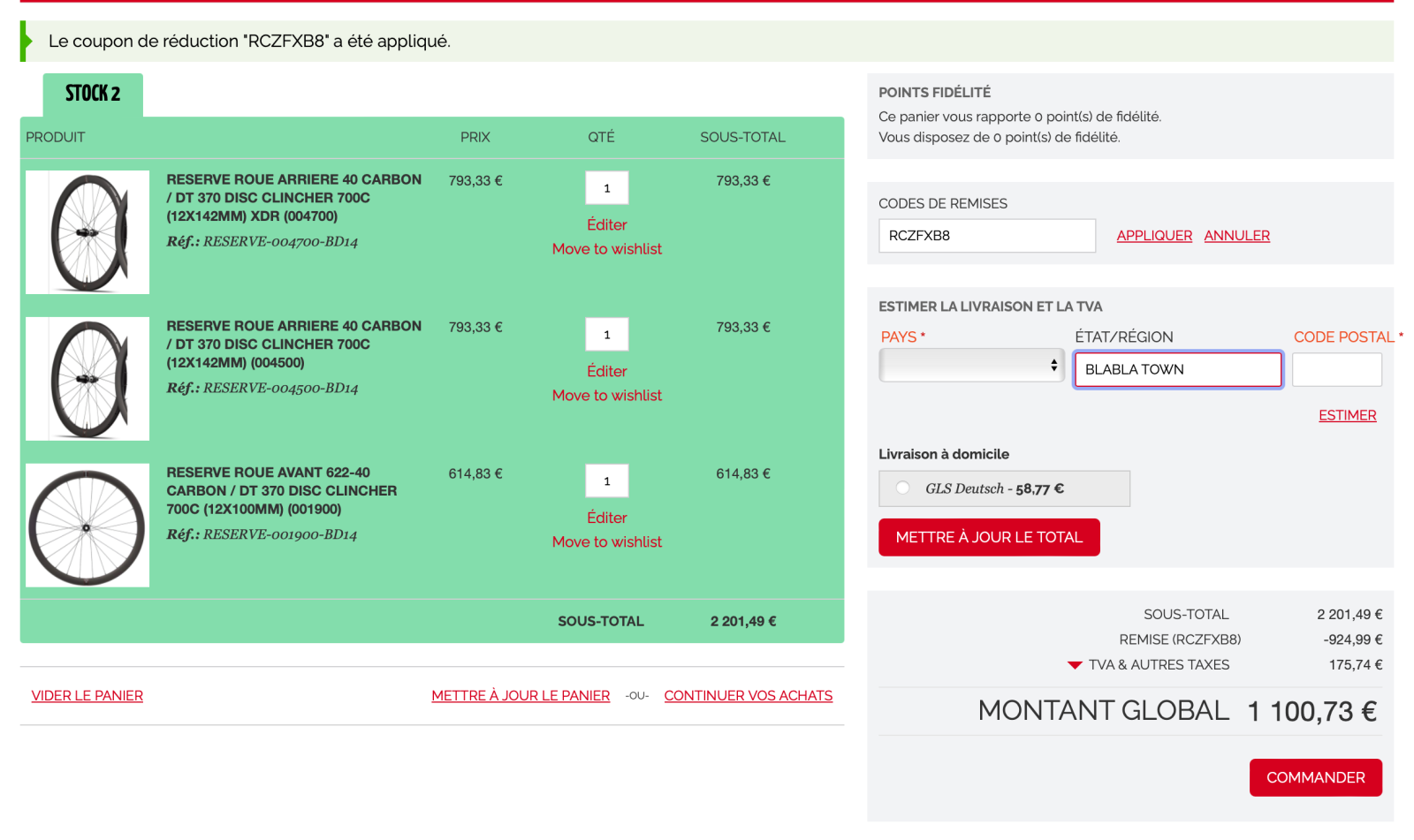Click Éditer for the front wheel item
The height and width of the screenshot is (840, 1414).
click(606, 518)
